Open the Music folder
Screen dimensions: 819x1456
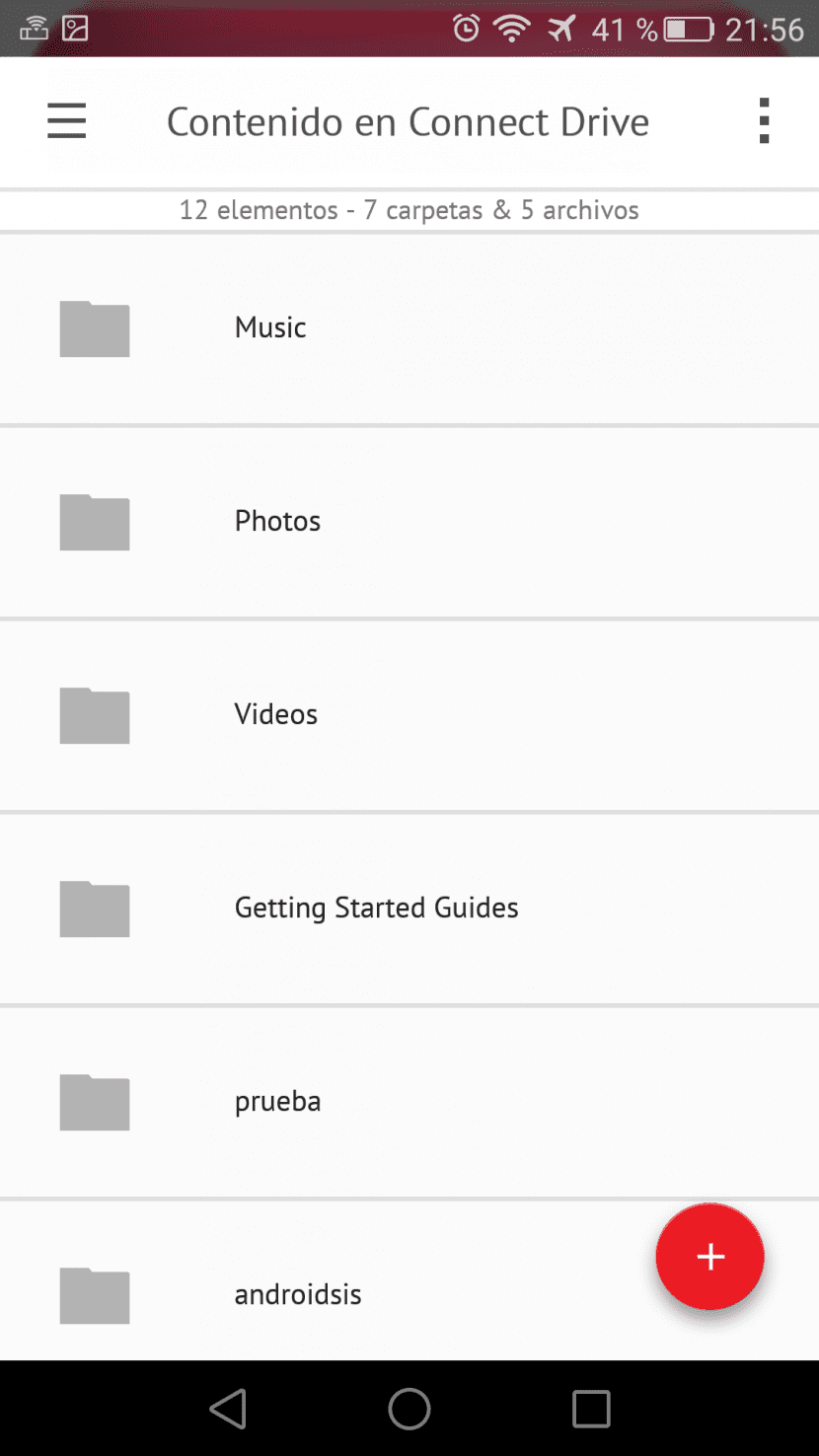(270, 328)
